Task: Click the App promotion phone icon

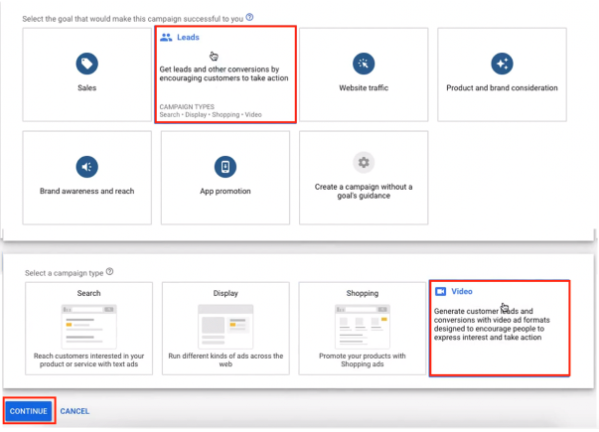Action: point(225,167)
